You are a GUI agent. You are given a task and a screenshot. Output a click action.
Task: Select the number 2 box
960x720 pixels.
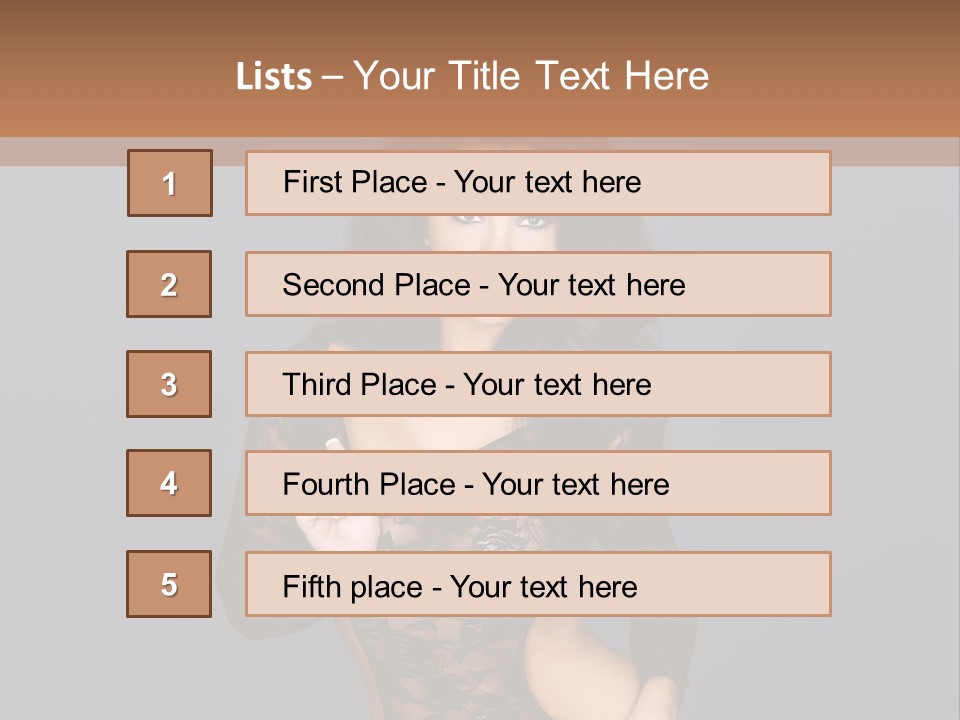coord(169,284)
